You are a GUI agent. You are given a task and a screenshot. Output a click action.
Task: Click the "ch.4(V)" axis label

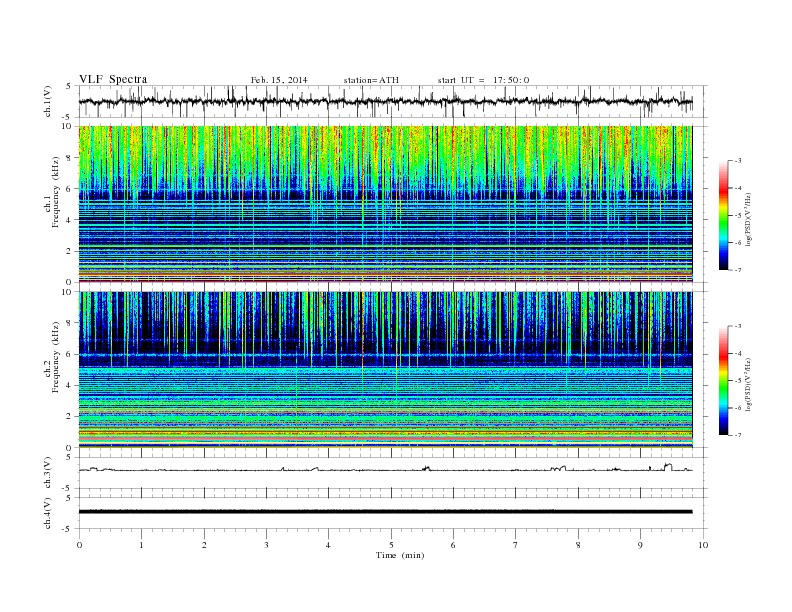[x=48, y=514]
